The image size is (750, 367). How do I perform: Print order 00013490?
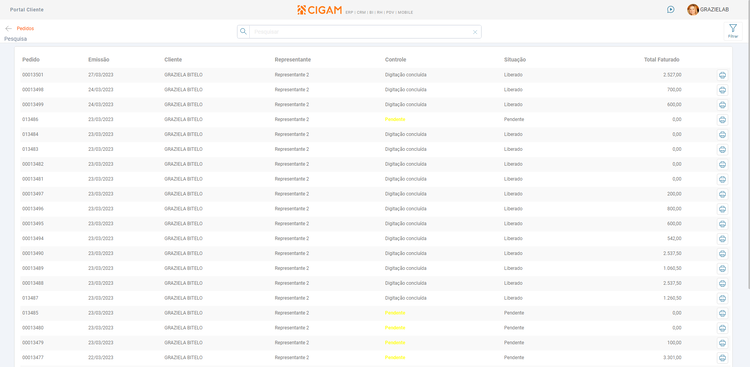[x=722, y=254]
